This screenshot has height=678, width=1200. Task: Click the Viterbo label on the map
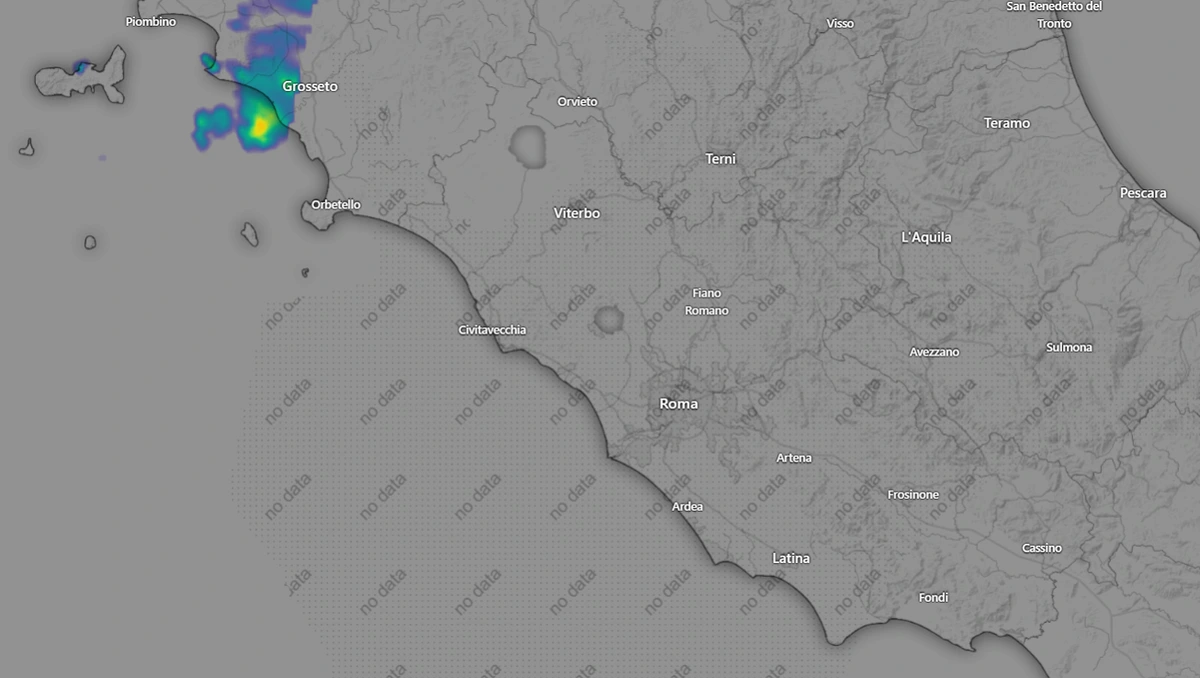pos(575,213)
